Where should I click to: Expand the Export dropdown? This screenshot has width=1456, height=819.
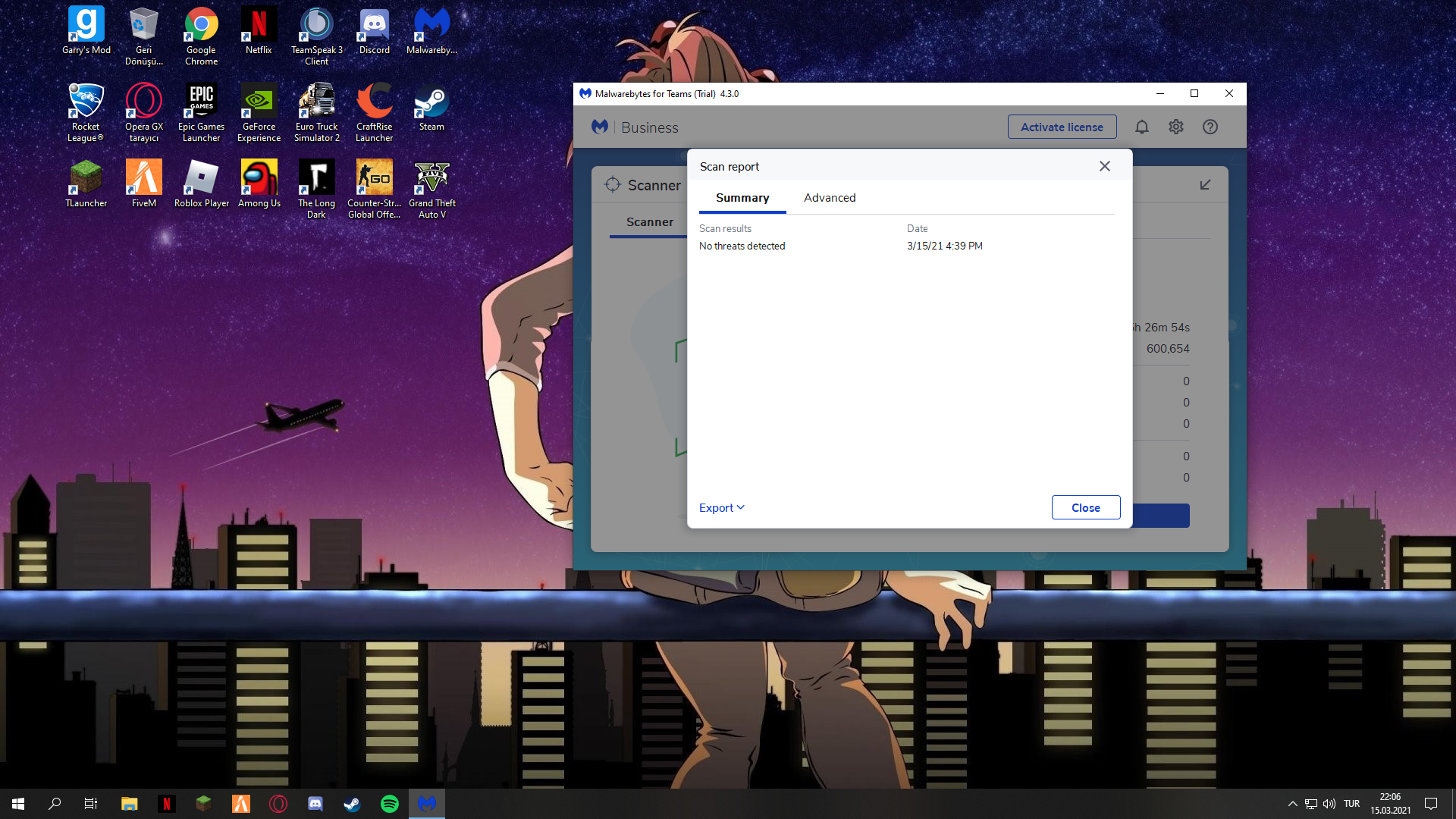721,507
